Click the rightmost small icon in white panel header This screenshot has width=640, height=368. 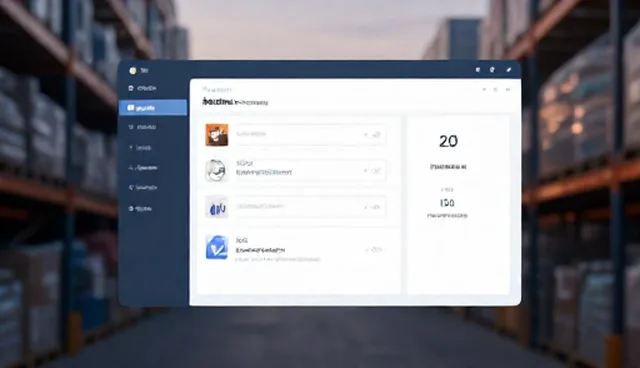(x=508, y=89)
